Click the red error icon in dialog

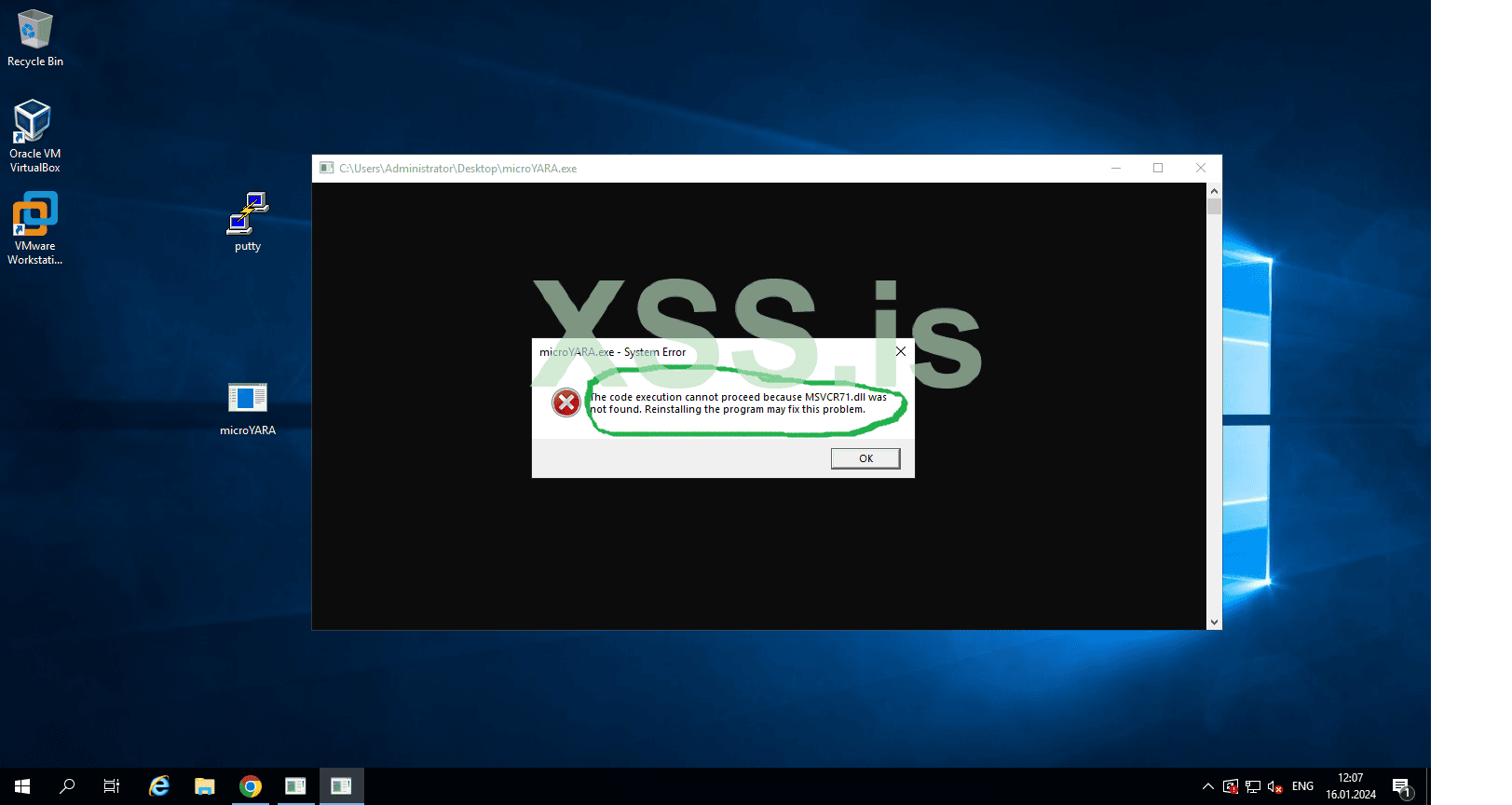click(565, 402)
